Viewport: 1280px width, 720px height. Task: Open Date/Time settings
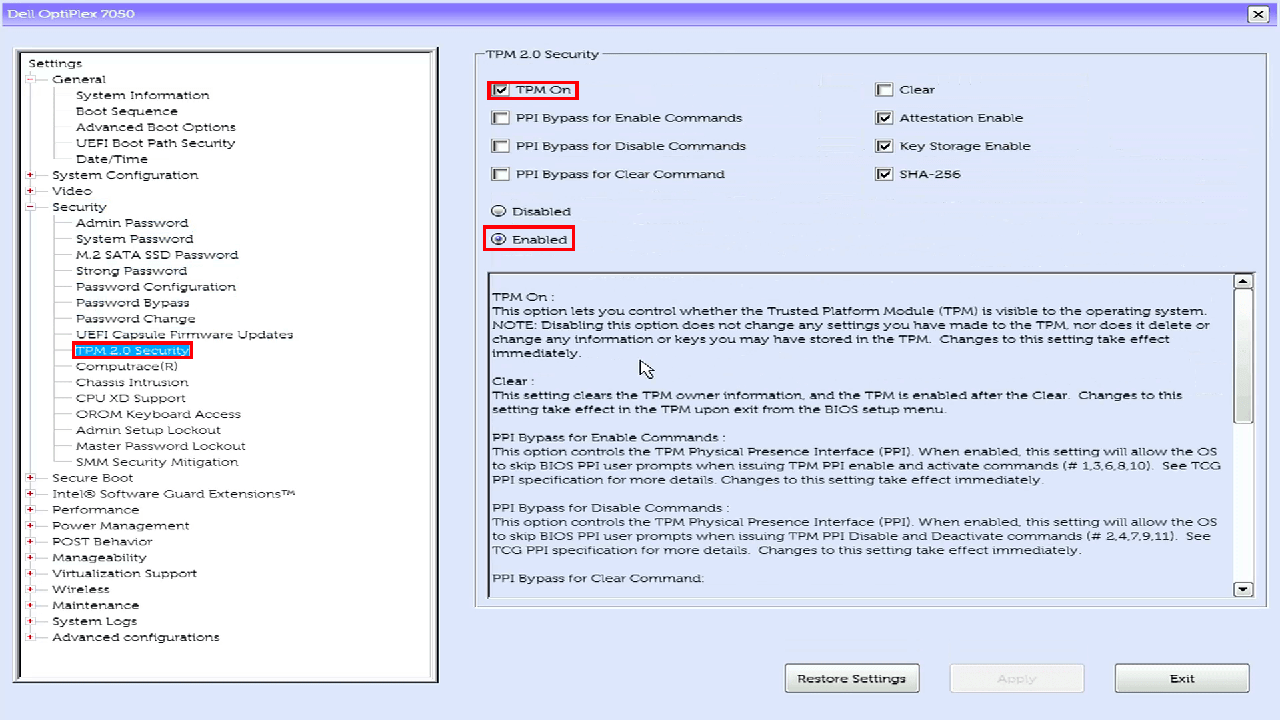[112, 159]
